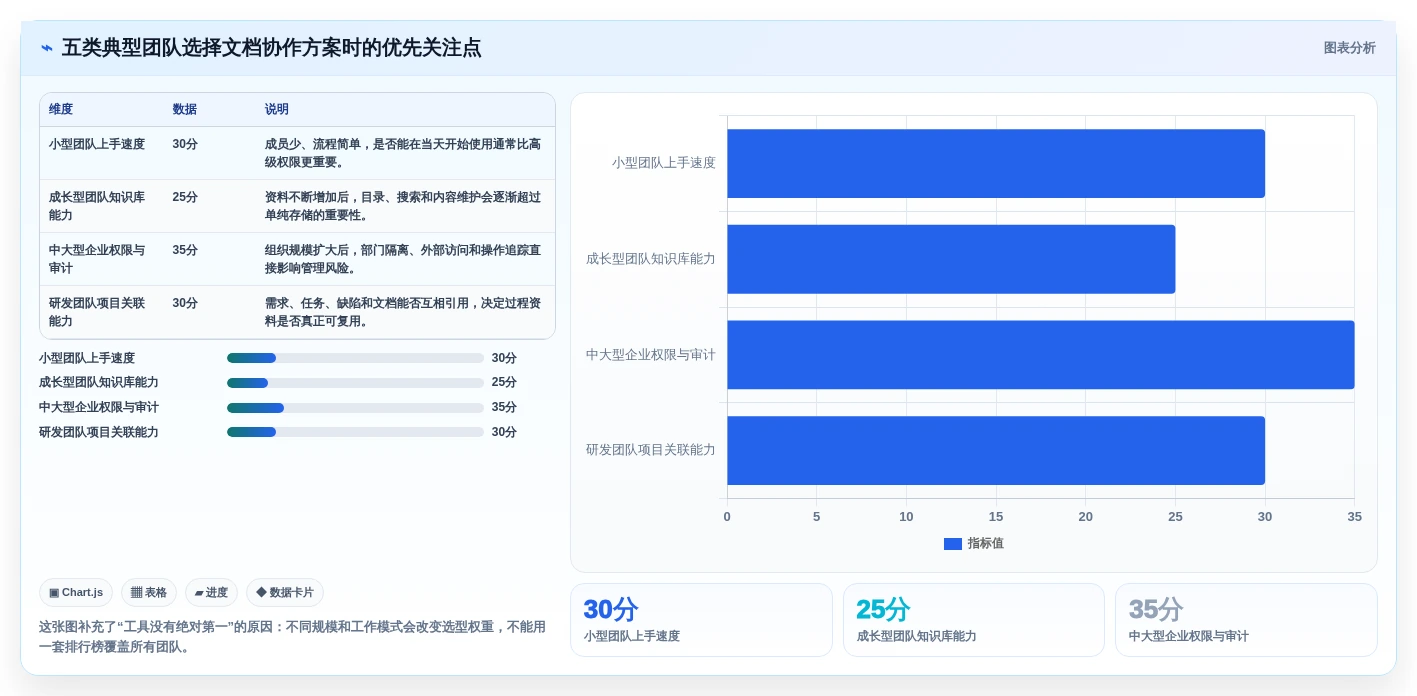Viewport: 1417px width, 696px height.
Task: Click the 指标值 legend label
Action: click(985, 544)
